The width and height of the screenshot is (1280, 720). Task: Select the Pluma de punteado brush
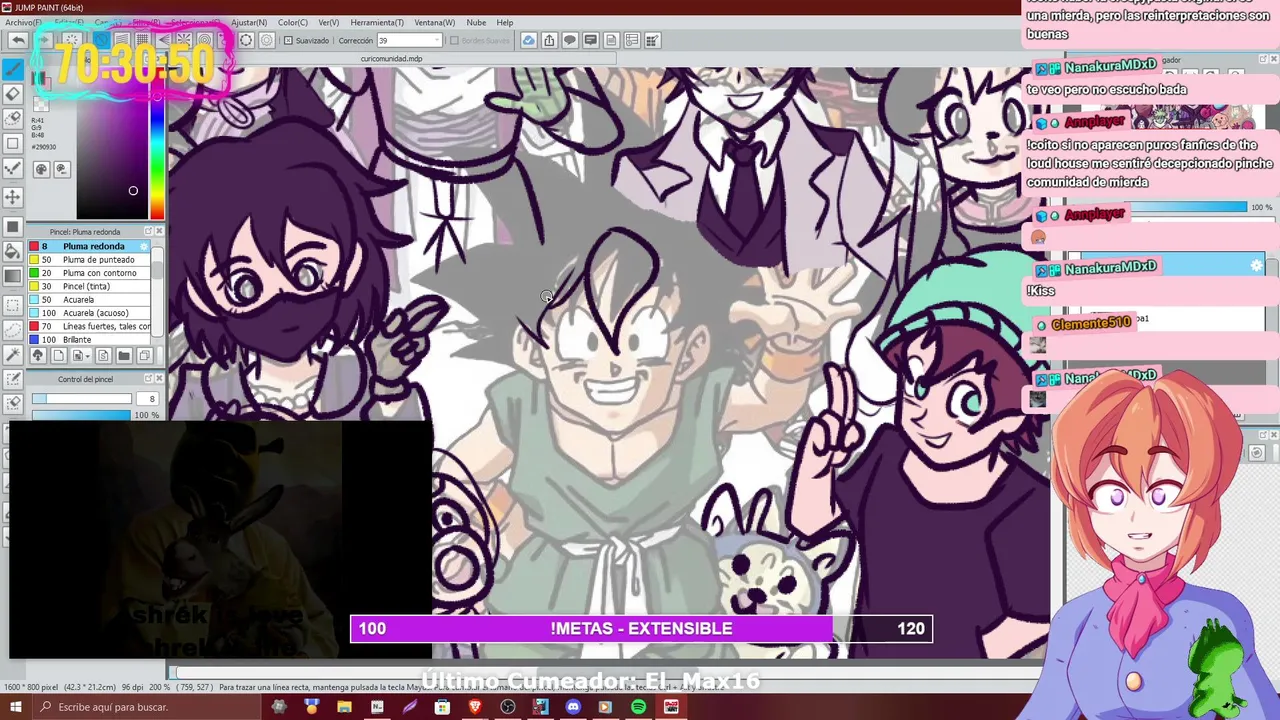pos(89,260)
